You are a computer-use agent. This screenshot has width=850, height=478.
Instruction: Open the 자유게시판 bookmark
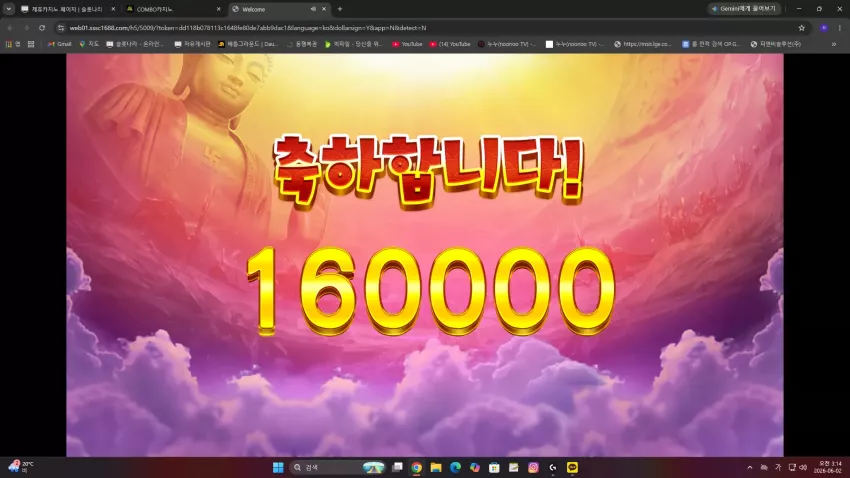click(192, 44)
